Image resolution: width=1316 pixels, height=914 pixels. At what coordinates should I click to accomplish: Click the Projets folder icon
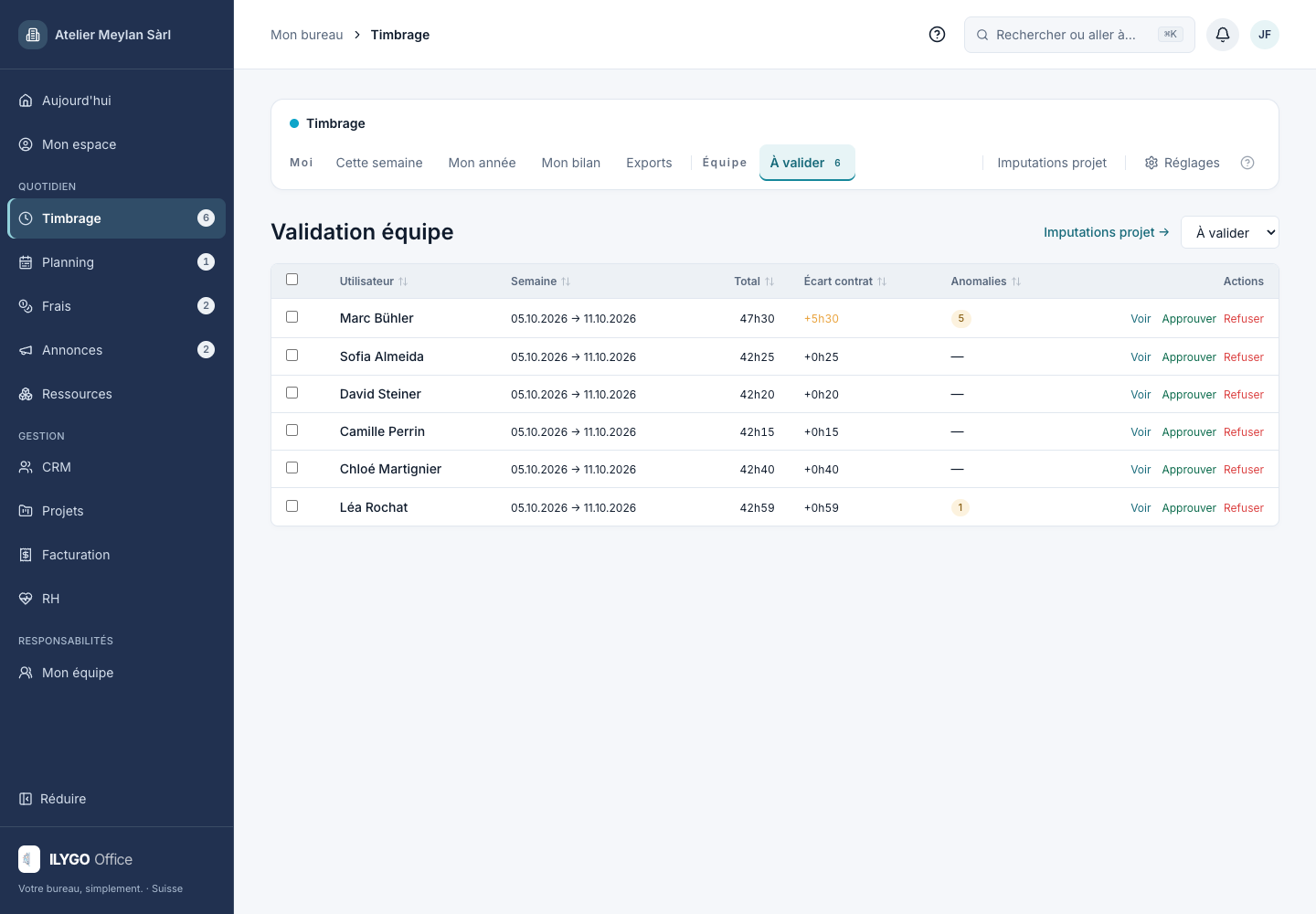point(26,511)
